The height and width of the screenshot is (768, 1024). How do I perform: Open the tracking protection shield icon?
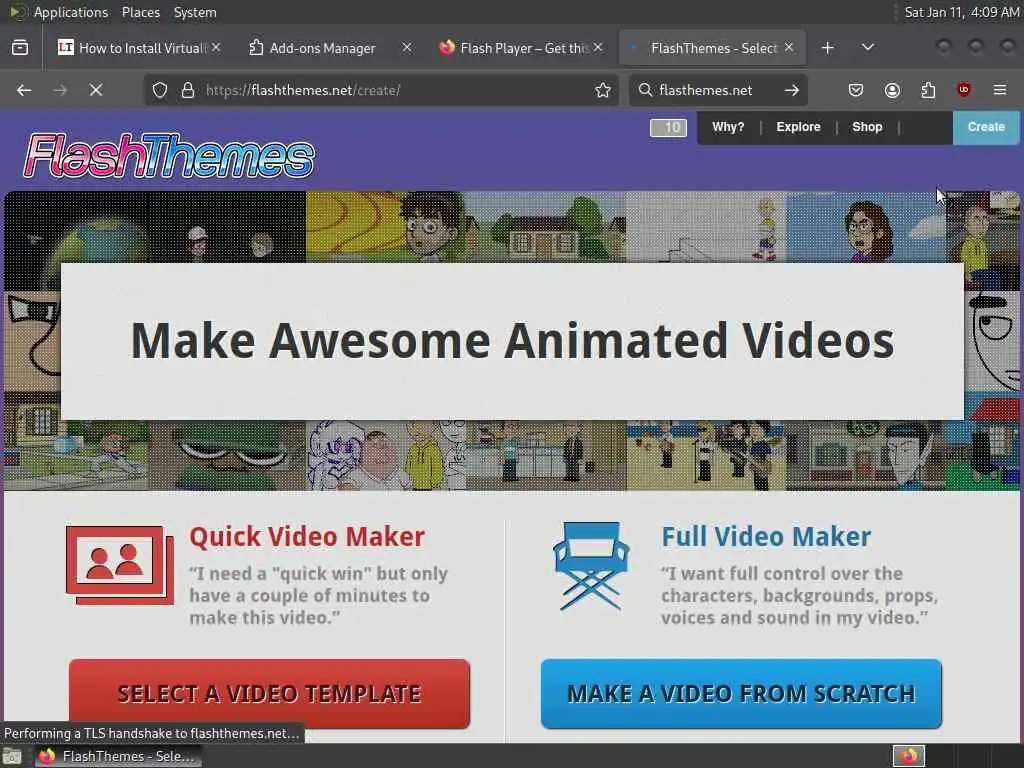point(160,90)
